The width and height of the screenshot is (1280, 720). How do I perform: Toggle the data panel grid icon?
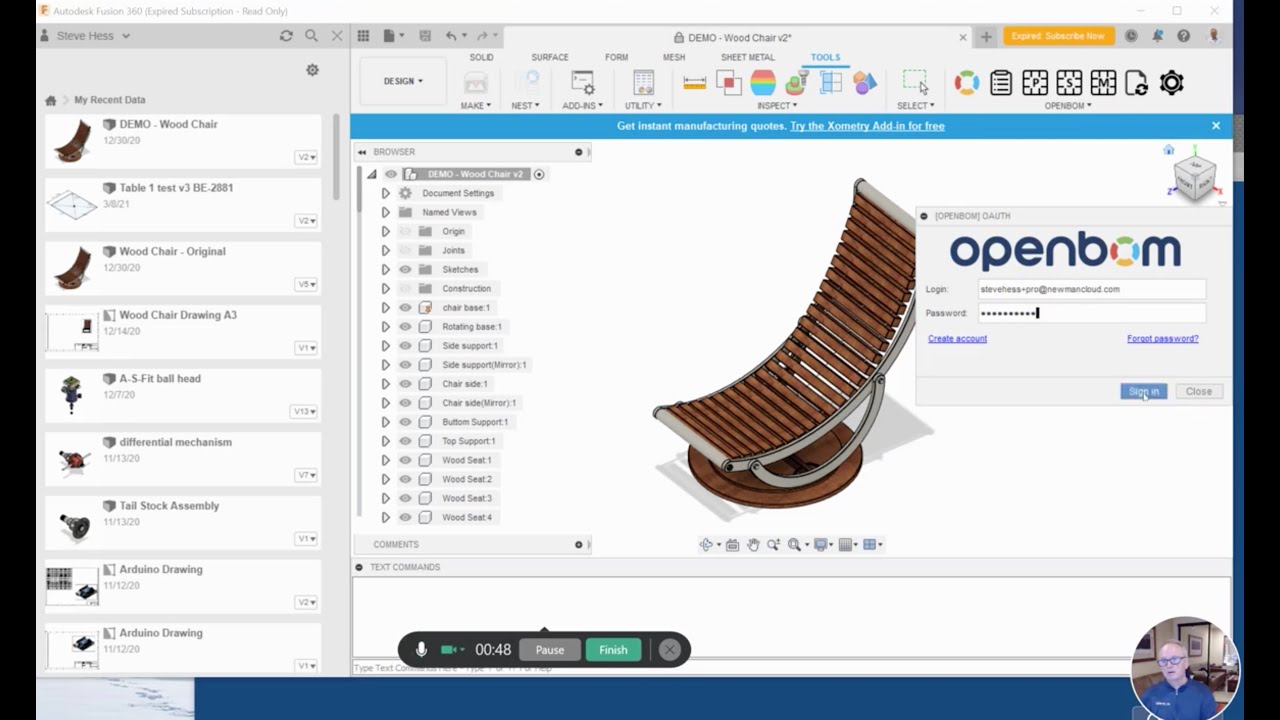pyautogui.click(x=363, y=36)
